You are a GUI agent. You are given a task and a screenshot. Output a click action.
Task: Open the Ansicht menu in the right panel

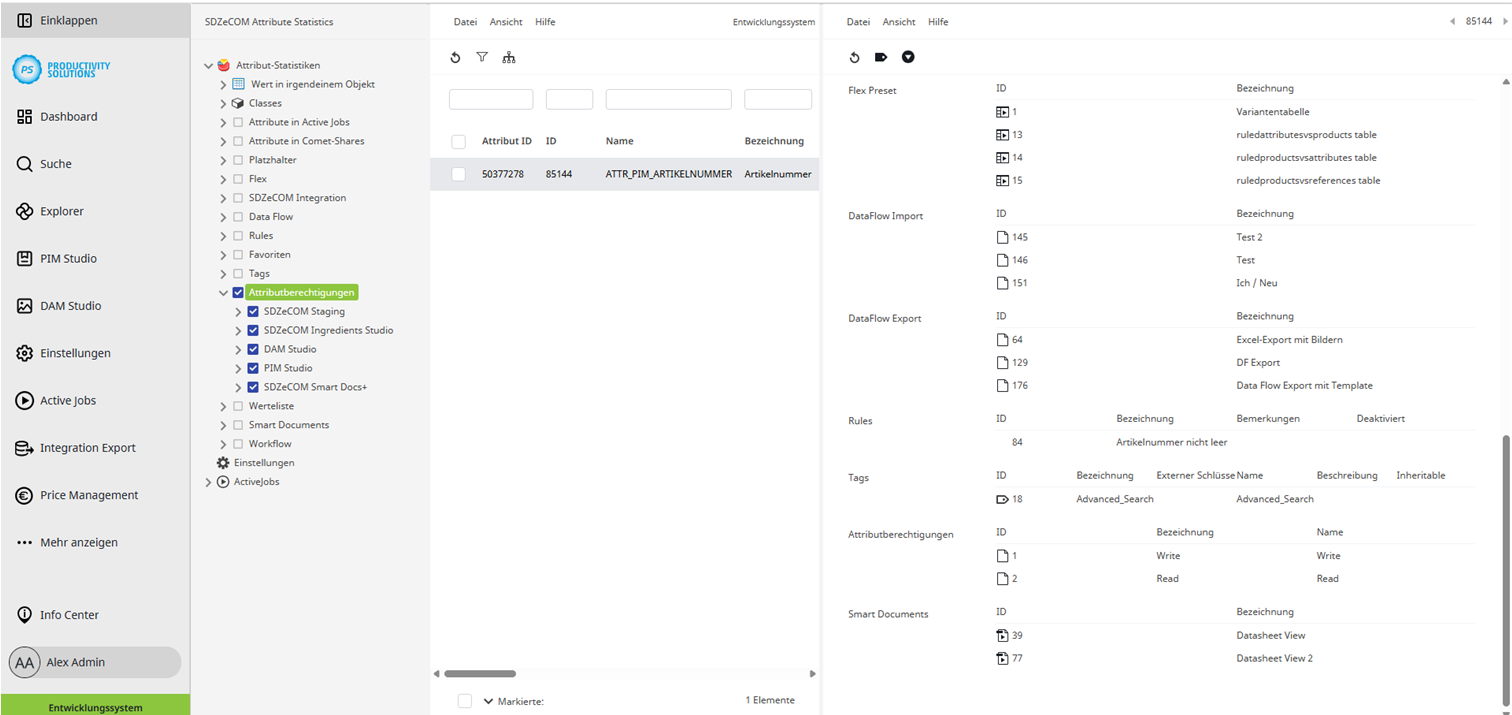click(898, 21)
